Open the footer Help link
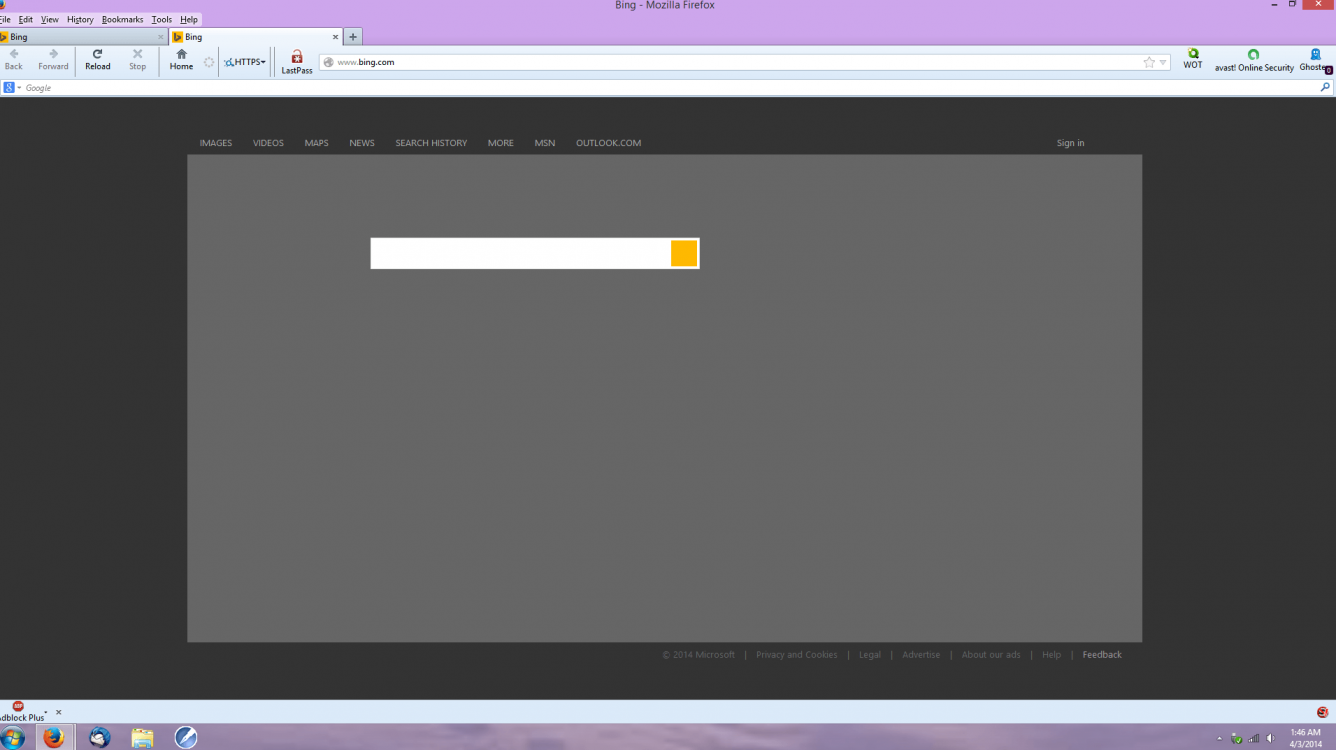Viewport: 1336px width, 750px height. tap(1051, 655)
